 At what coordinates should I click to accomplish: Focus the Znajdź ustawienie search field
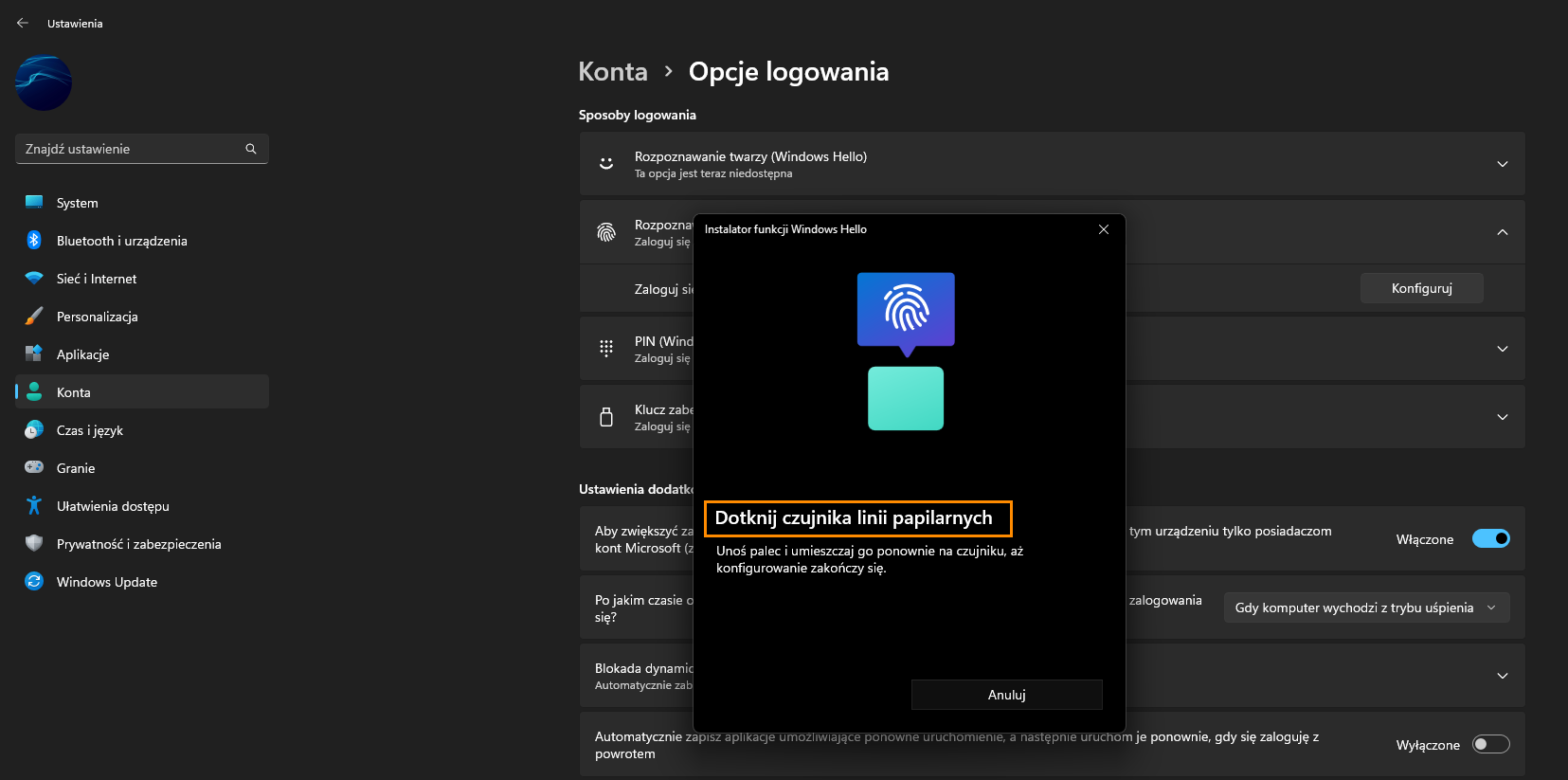142,149
